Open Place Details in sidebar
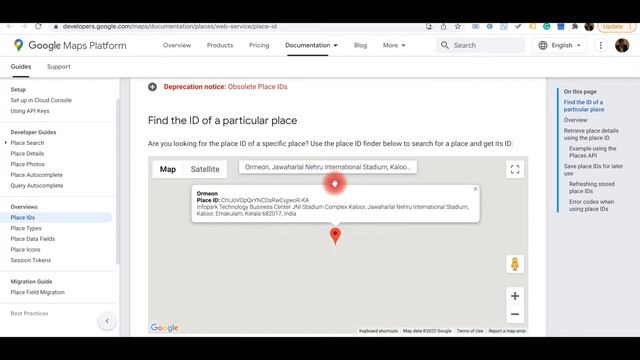Screen dimensions: 640x360 click(x=27, y=153)
